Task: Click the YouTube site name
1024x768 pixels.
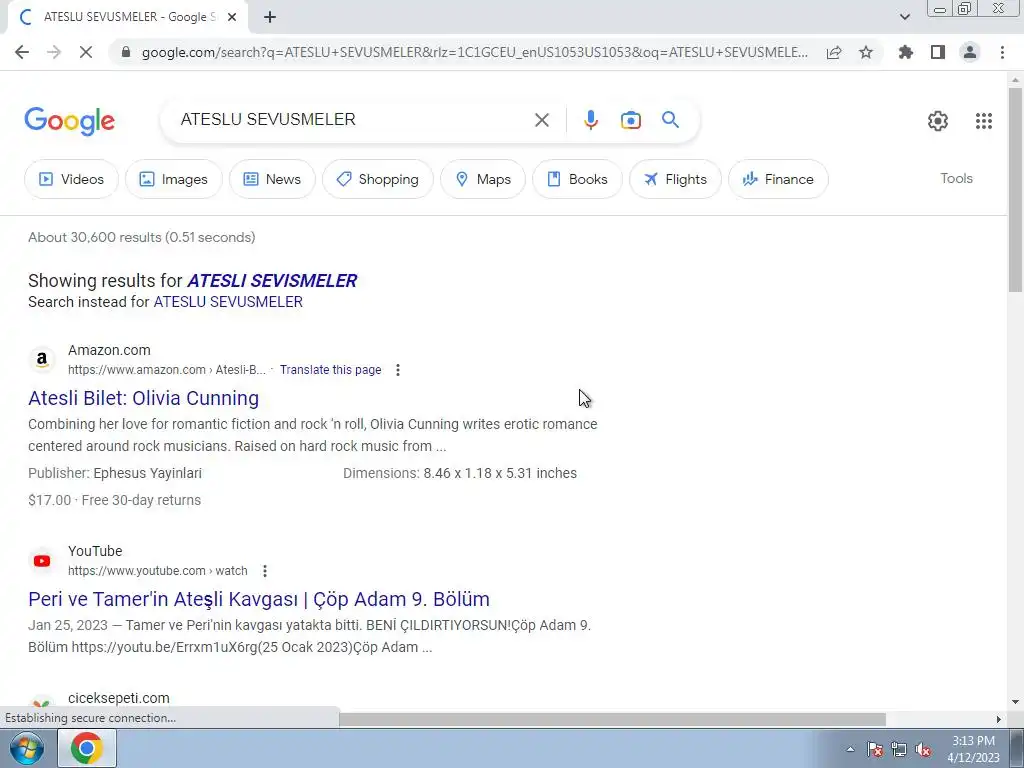Action: tap(95, 551)
